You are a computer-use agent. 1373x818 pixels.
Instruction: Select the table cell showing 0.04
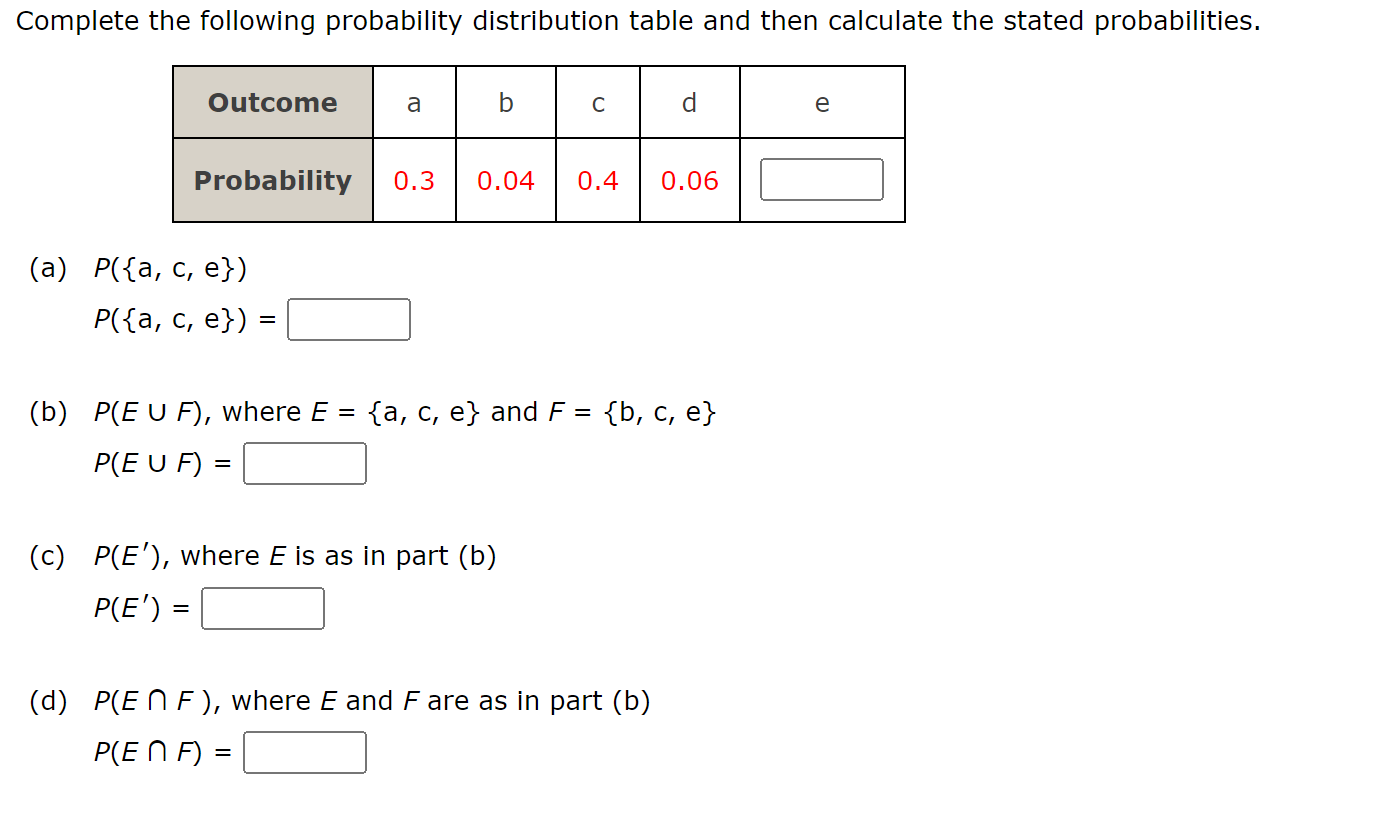pyautogui.click(x=505, y=181)
